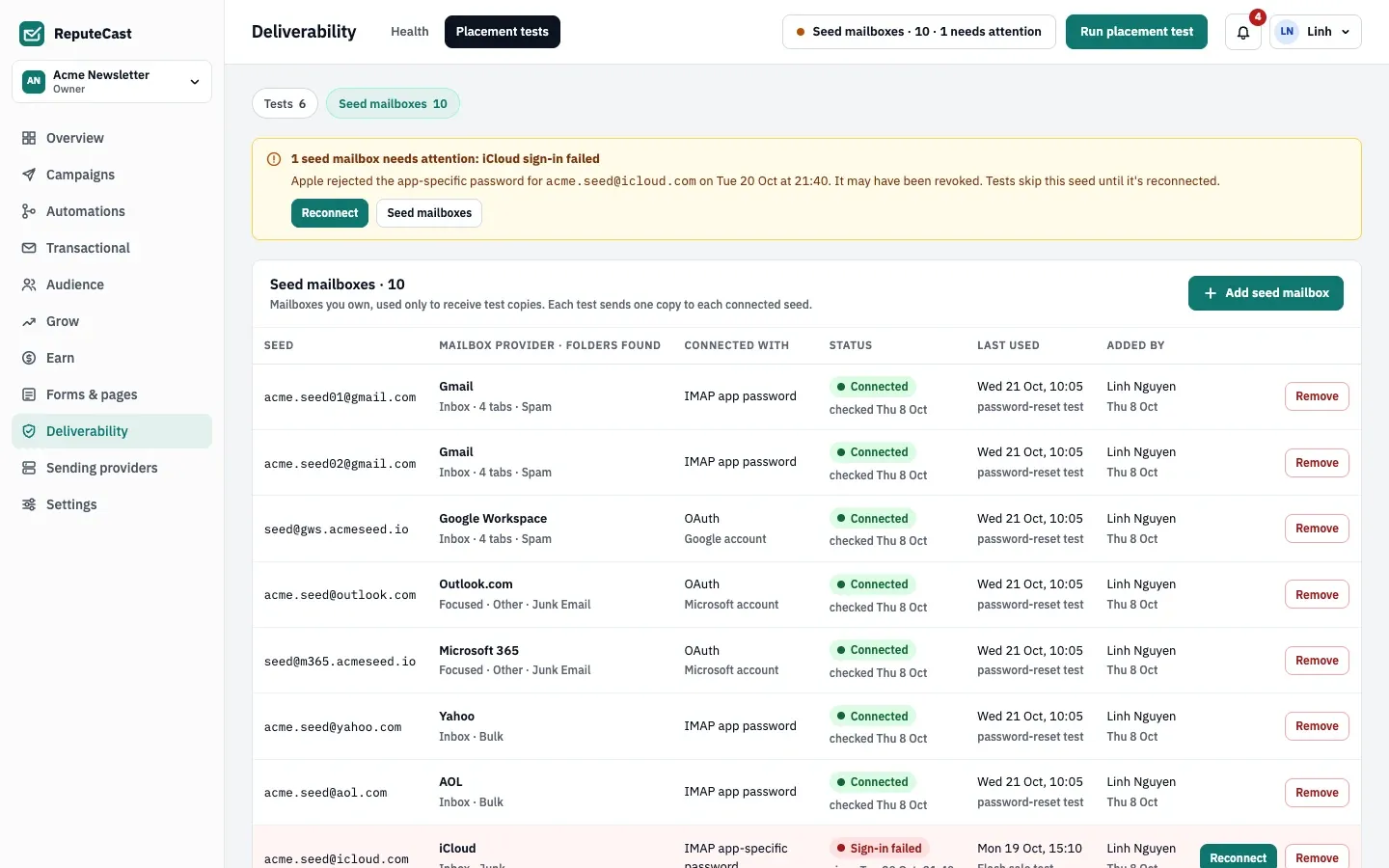
Task: Click the Connected badge for acme.seed@yahoo.com
Action: (x=872, y=717)
